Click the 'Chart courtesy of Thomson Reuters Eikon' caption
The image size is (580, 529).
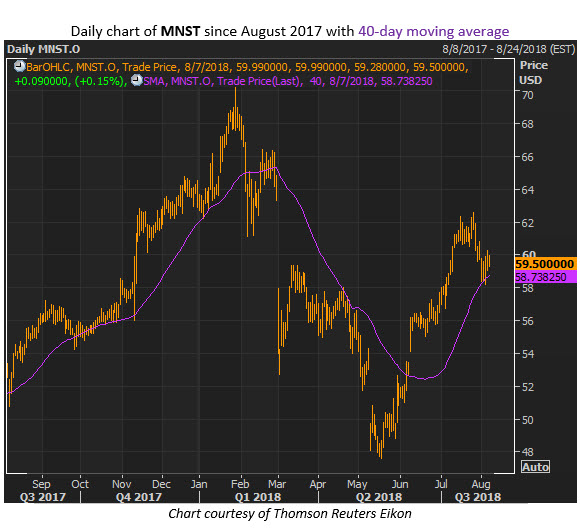[x=290, y=514]
